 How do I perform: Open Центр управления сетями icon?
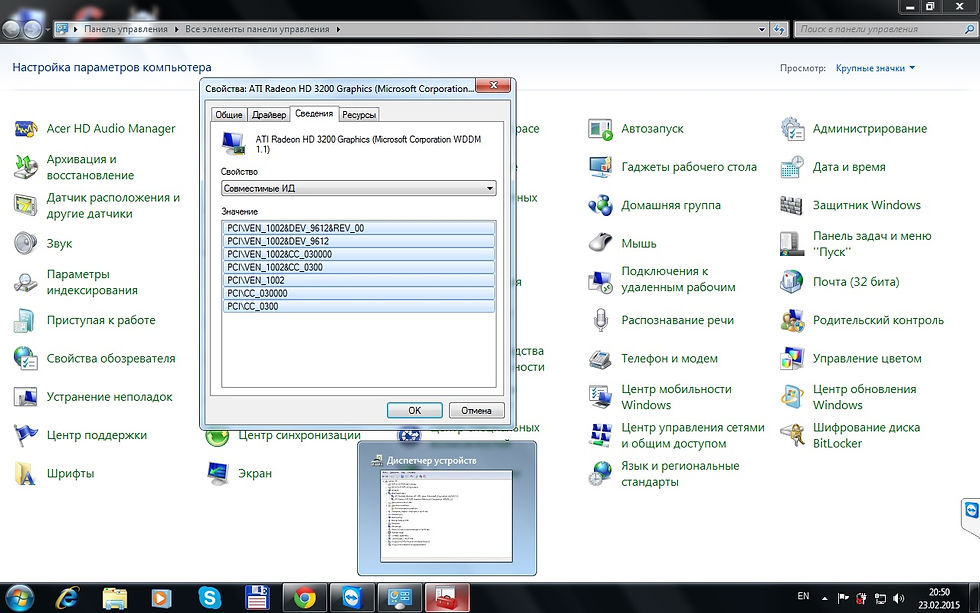point(600,435)
